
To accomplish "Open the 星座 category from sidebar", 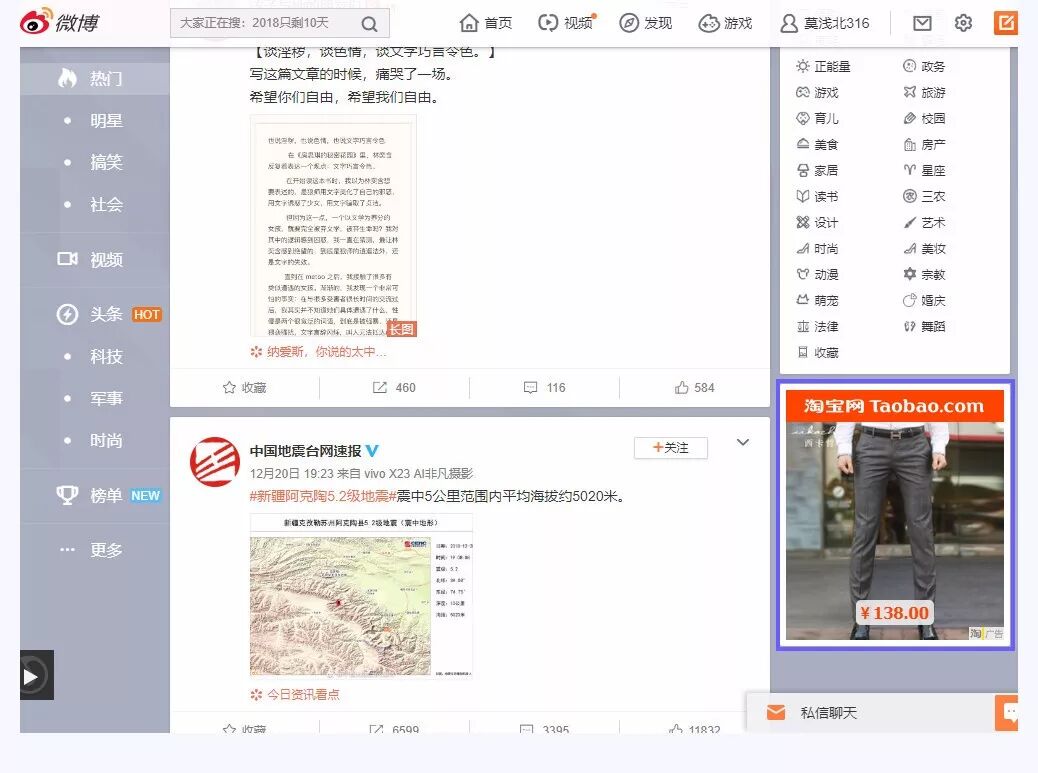I will click(x=928, y=170).
